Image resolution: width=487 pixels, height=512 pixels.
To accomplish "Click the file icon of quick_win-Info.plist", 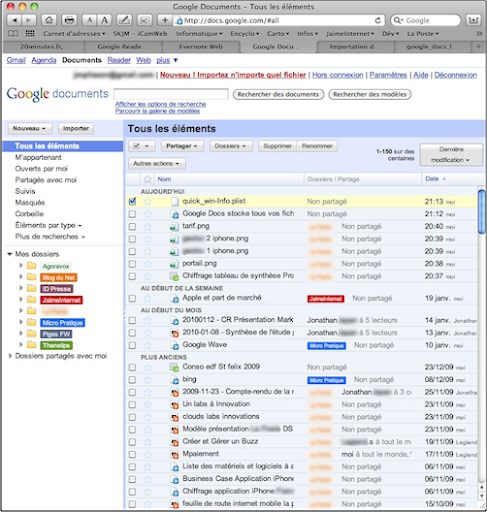I will 174,201.
